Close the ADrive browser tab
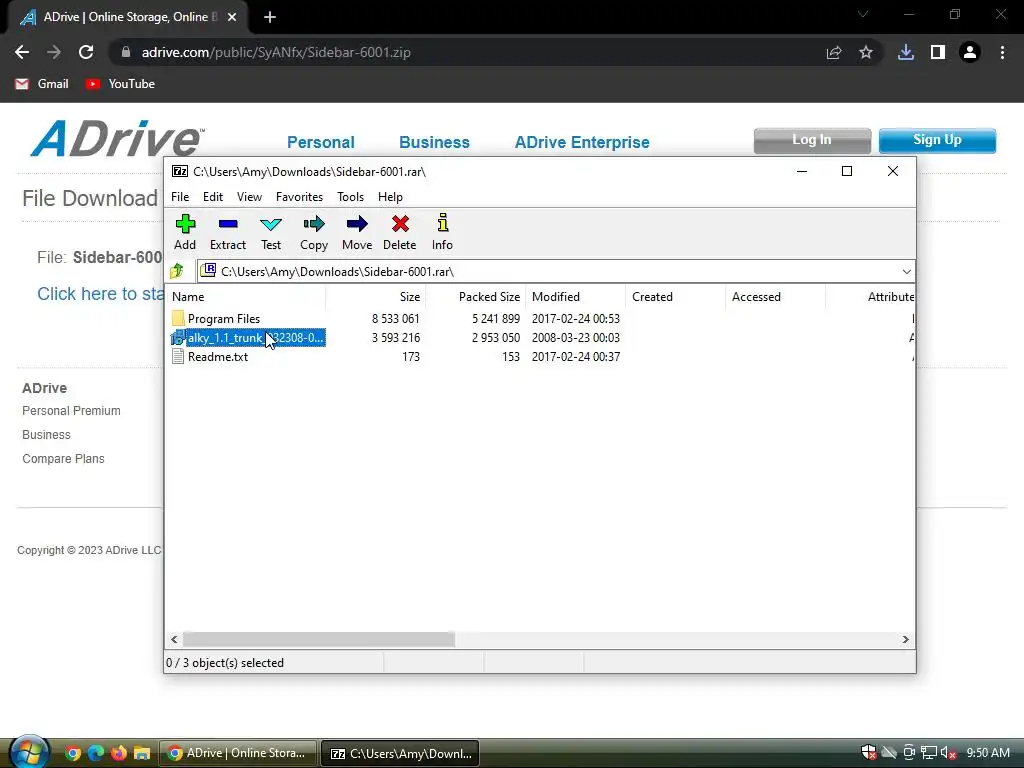 [232, 17]
